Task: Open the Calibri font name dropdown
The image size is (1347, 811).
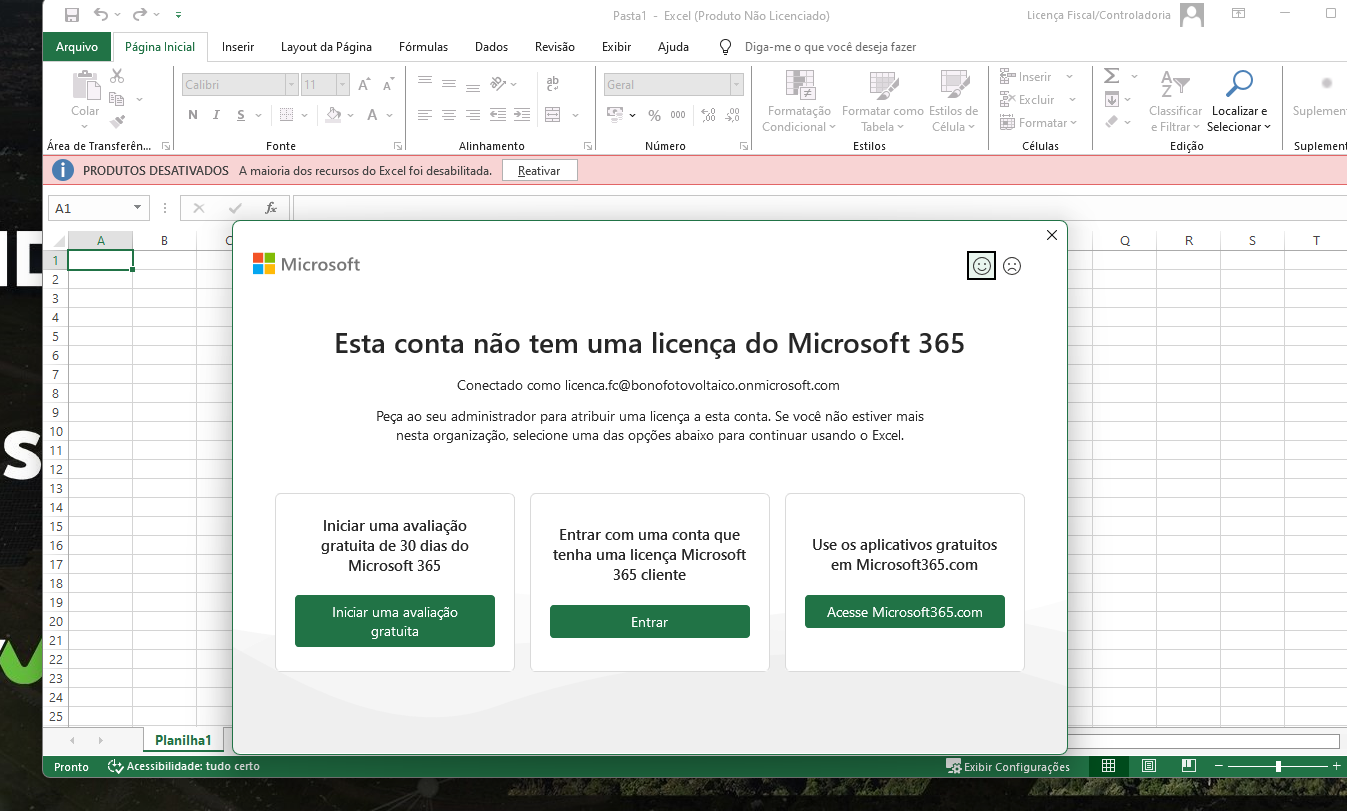Action: pyautogui.click(x=291, y=85)
